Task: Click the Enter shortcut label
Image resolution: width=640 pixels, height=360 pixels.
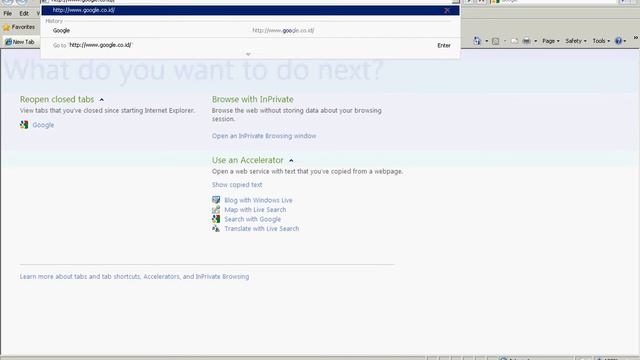Action: (444, 45)
